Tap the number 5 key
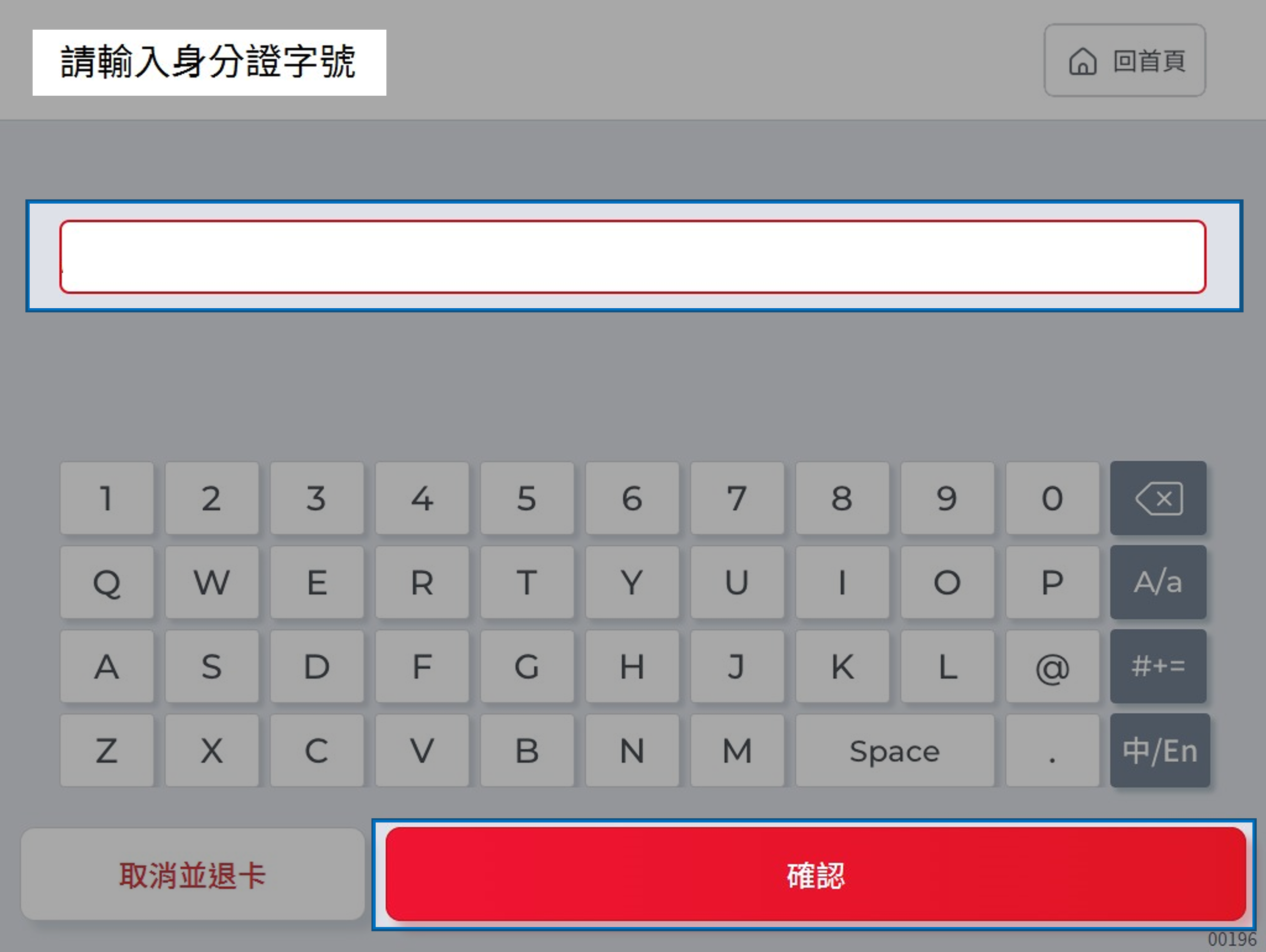Viewport: 1266px width, 952px height. pos(527,498)
